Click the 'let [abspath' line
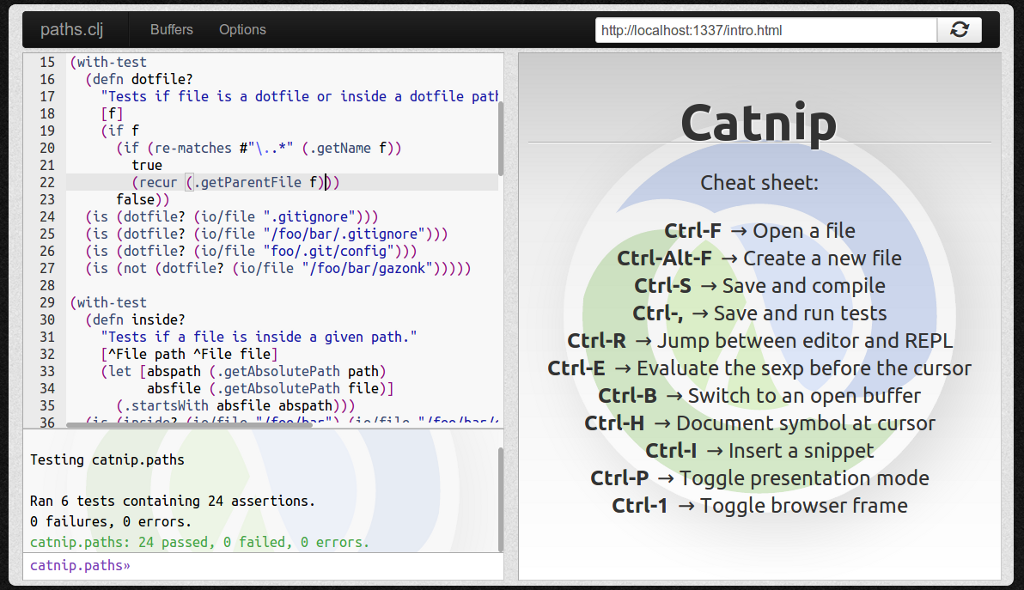The height and width of the screenshot is (590, 1024). 244,371
